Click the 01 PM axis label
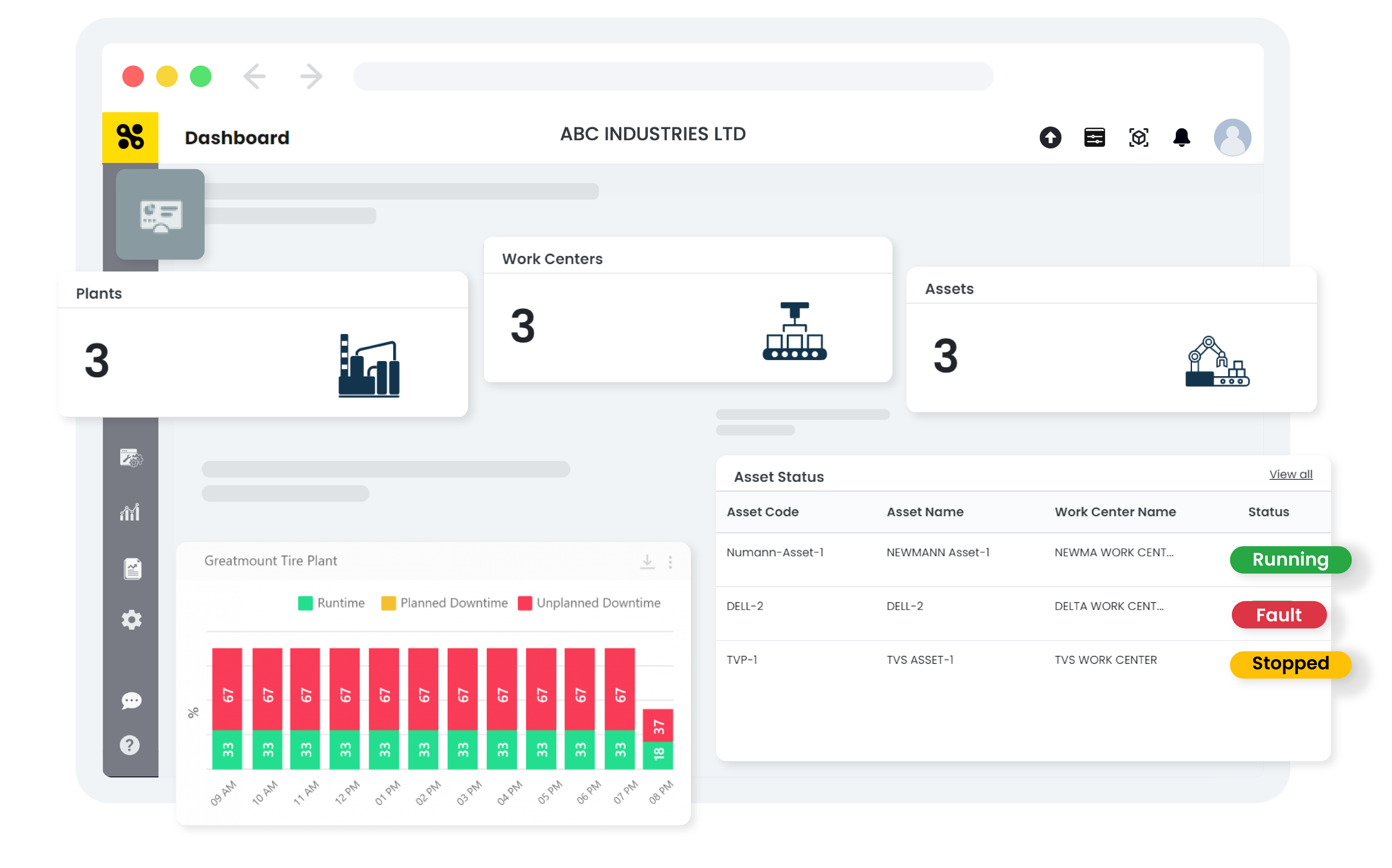 pyautogui.click(x=388, y=793)
